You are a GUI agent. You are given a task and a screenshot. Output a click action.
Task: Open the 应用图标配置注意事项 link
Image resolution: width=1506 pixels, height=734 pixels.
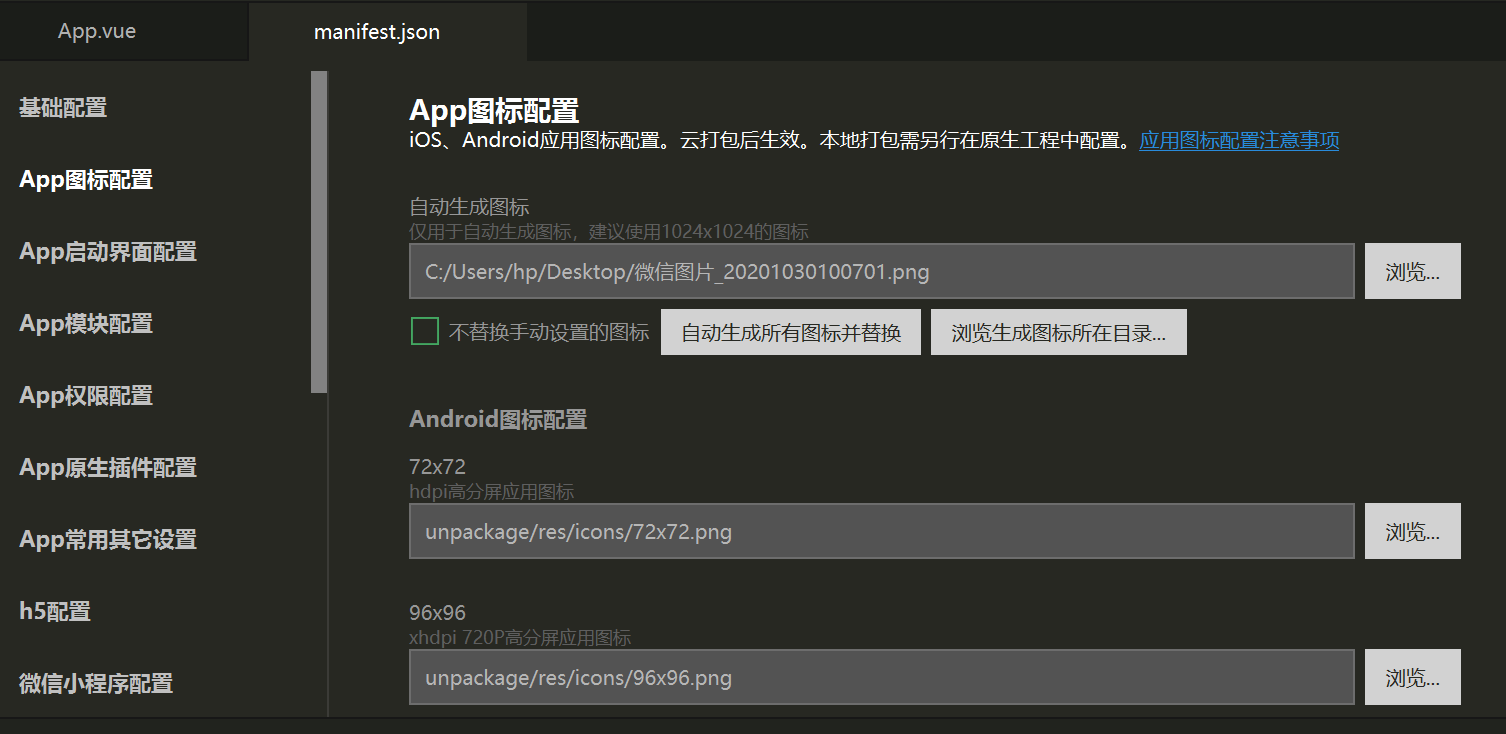click(1238, 141)
